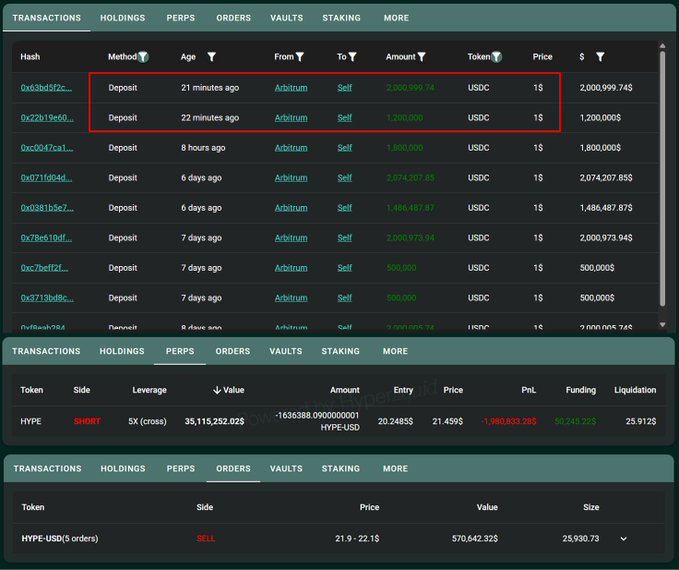This screenshot has height=570, width=679.
Task: Open Arbitrum link for 22 minutes ago deposit
Action: pos(291,118)
